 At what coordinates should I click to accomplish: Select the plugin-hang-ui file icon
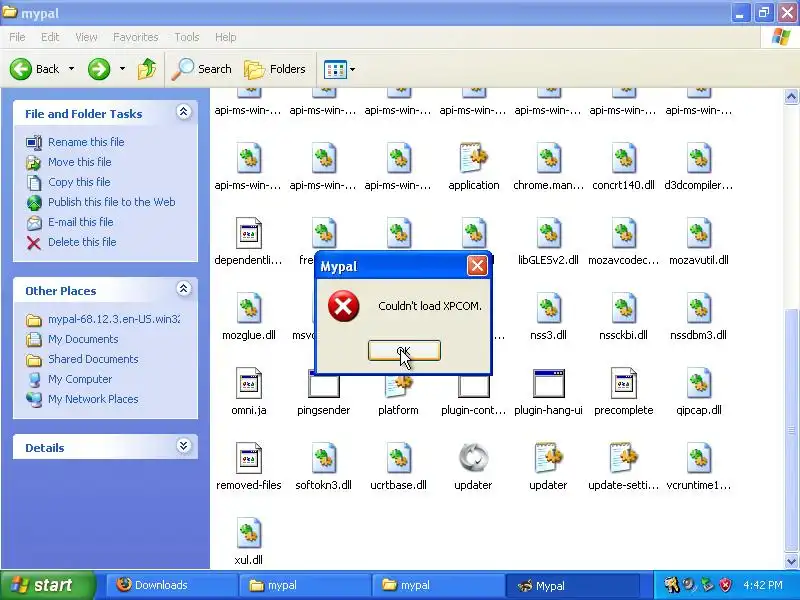[548, 383]
